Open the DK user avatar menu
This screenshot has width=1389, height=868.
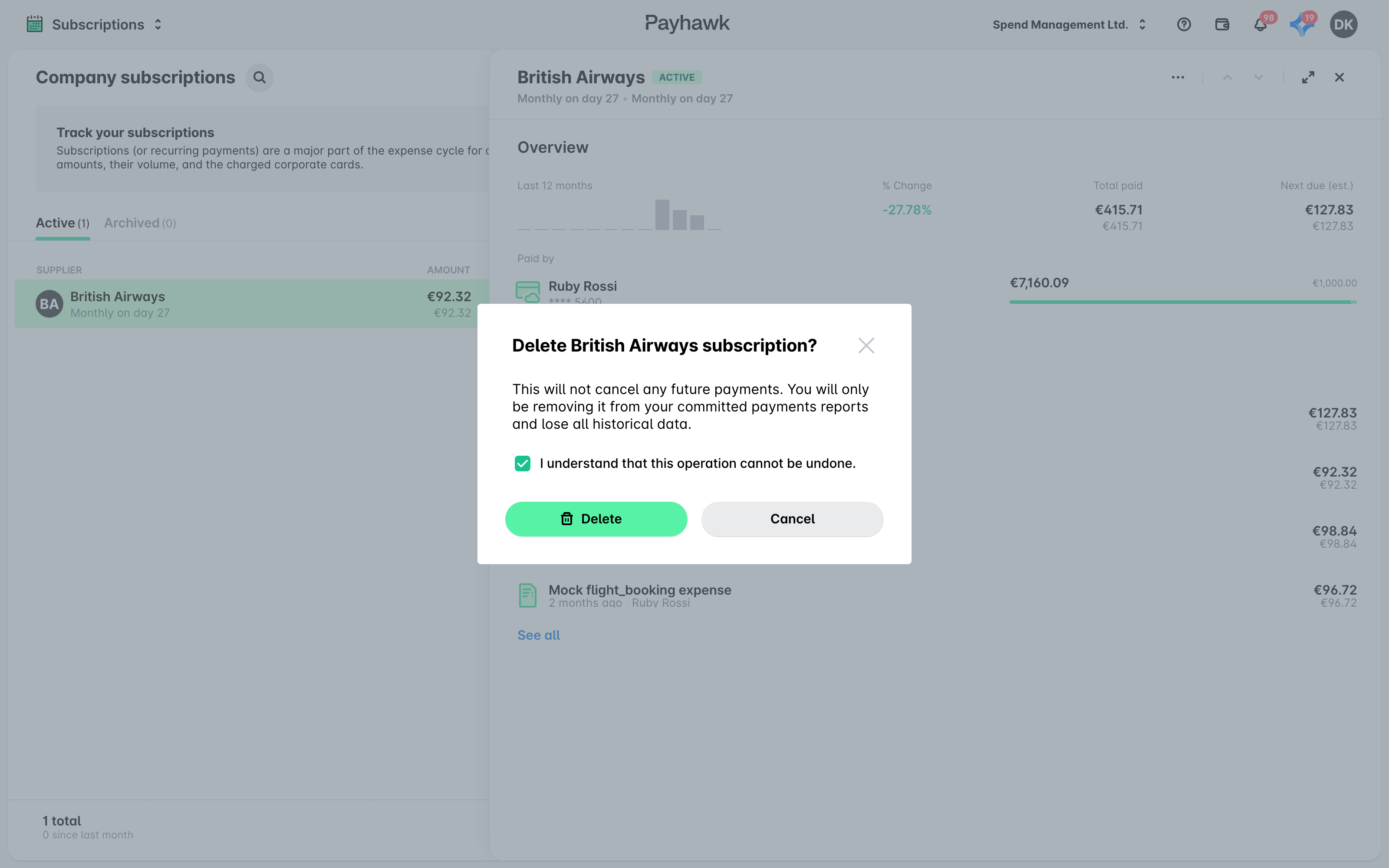tap(1343, 25)
